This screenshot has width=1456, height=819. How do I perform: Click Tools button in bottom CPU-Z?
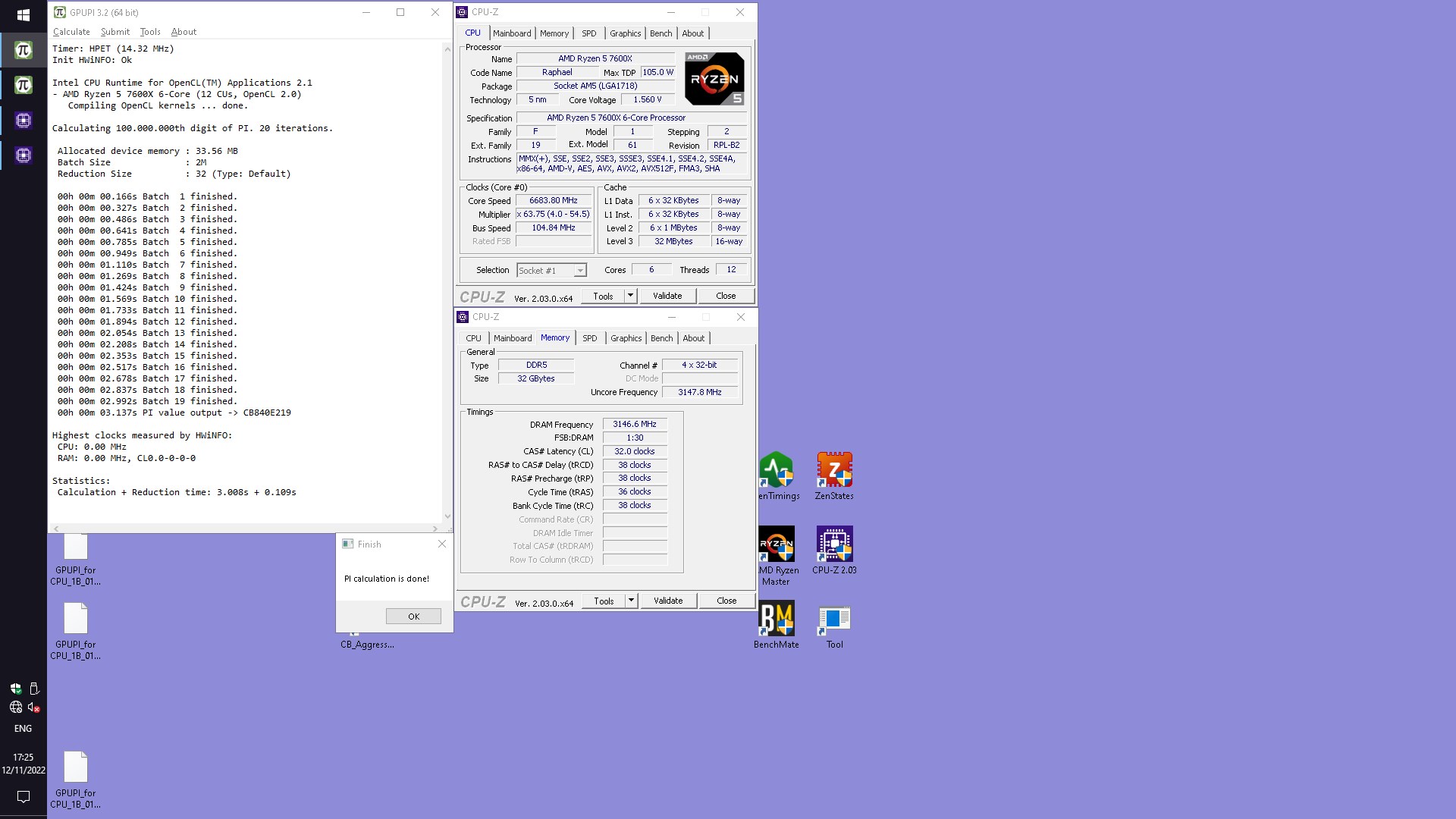[x=604, y=601]
